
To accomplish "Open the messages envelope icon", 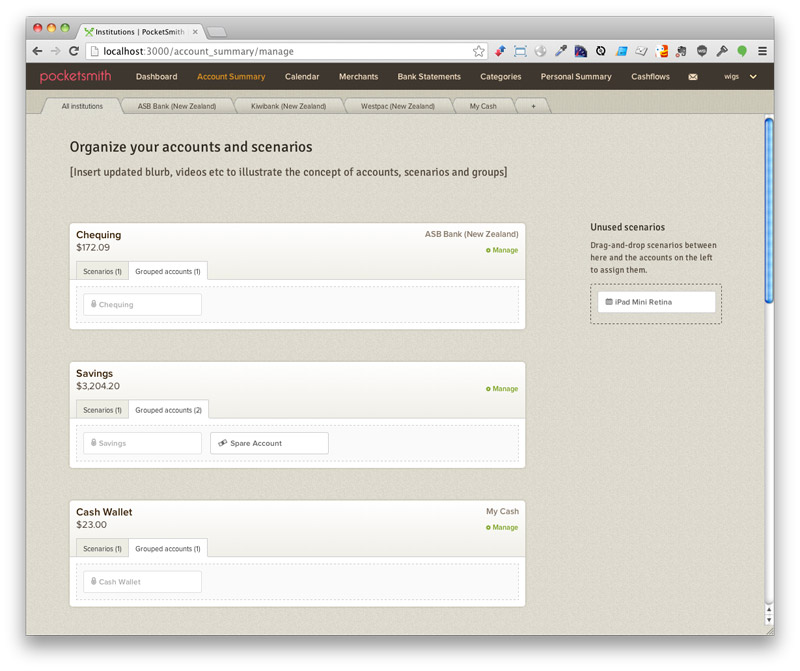I will coord(692,77).
